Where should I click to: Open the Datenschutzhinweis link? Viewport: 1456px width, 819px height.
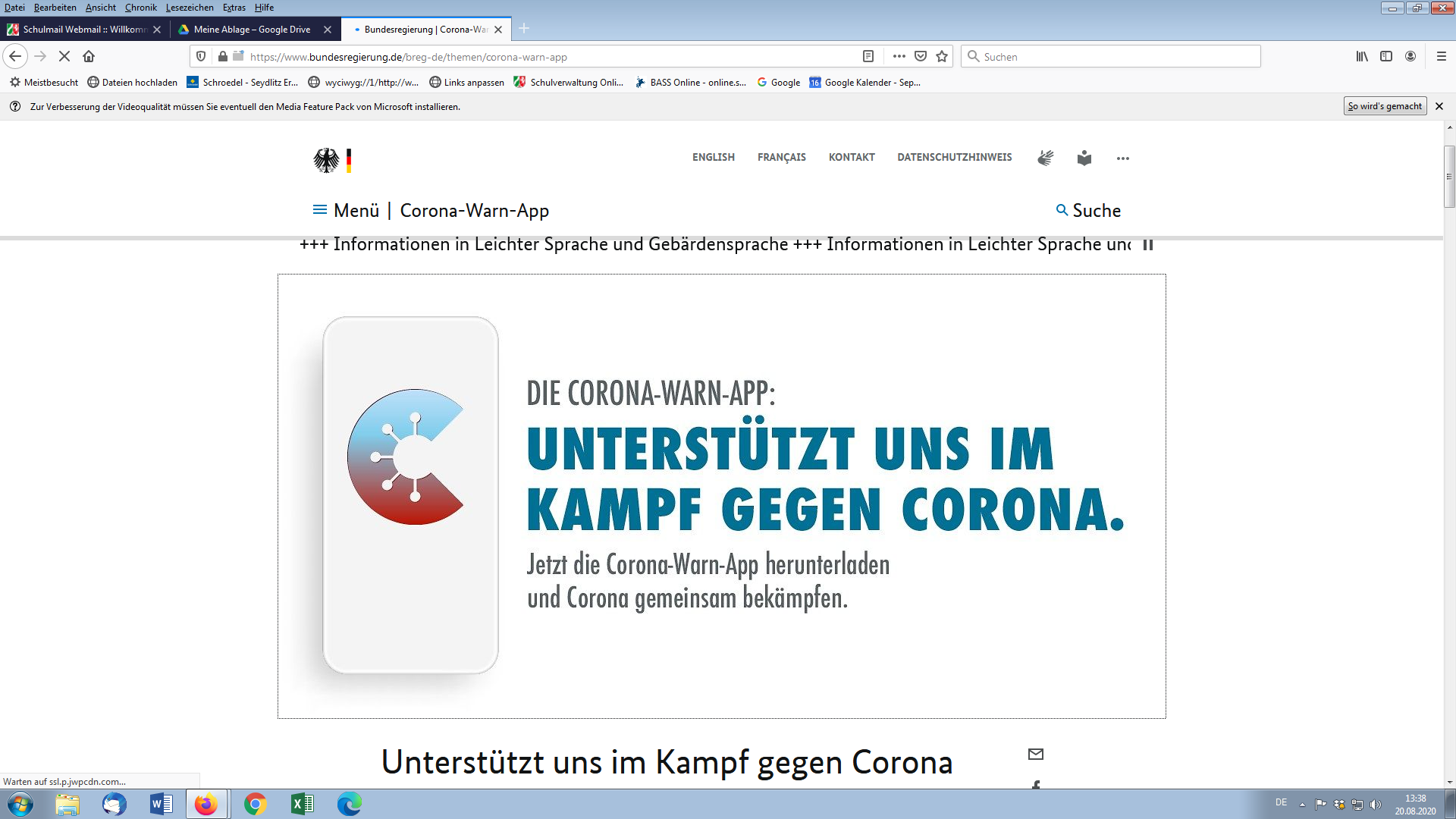(x=955, y=158)
